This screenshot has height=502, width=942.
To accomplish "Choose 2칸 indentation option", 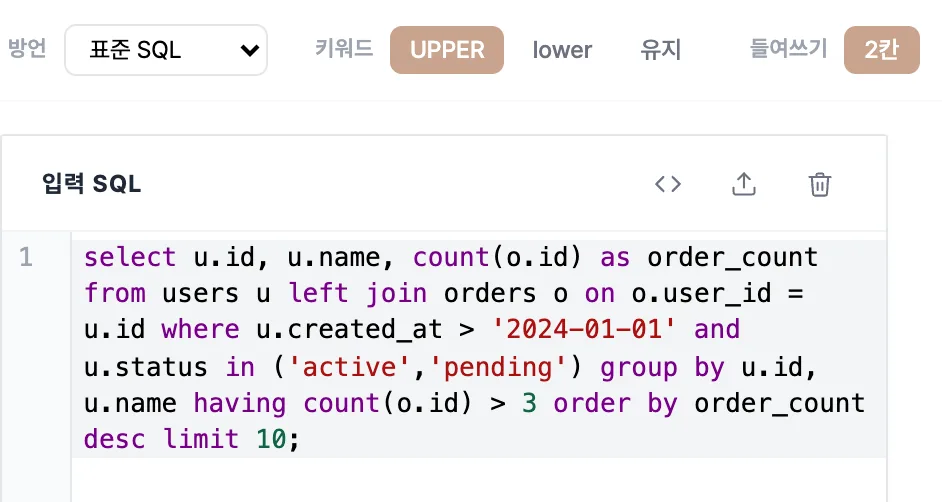I will pyautogui.click(x=881, y=50).
